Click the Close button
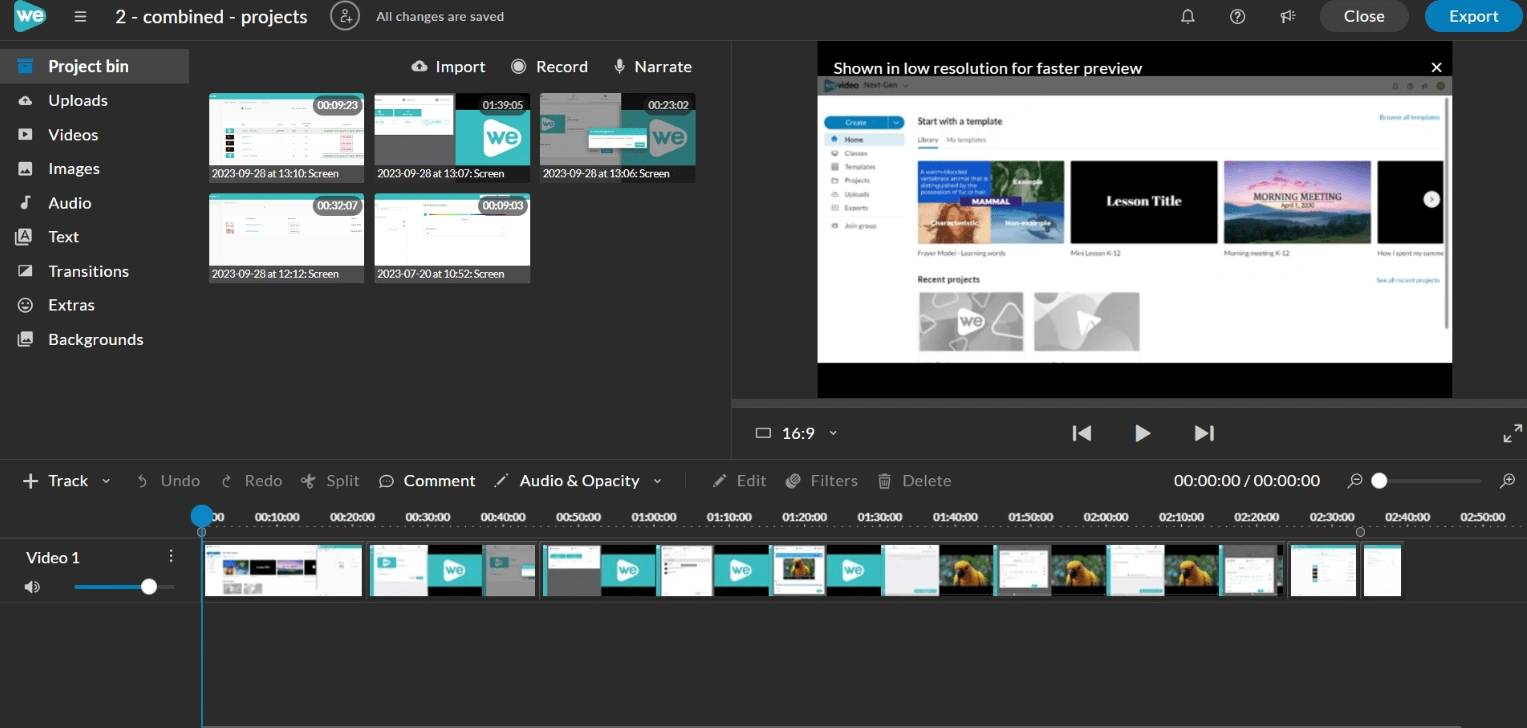Screen dimensions: 1527x728 1364,16
